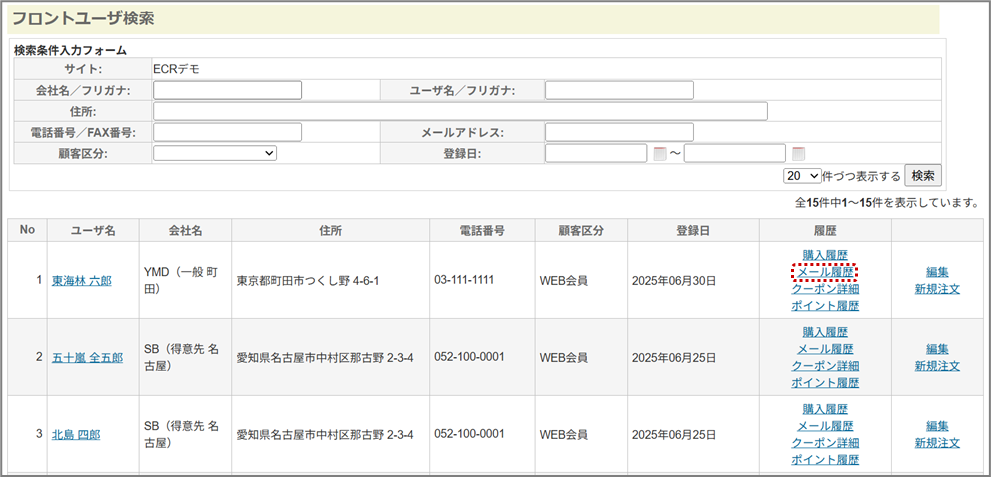Create 新規注文 for 北島 四郎
Image resolution: width=991 pixels, height=477 pixels.
(937, 443)
